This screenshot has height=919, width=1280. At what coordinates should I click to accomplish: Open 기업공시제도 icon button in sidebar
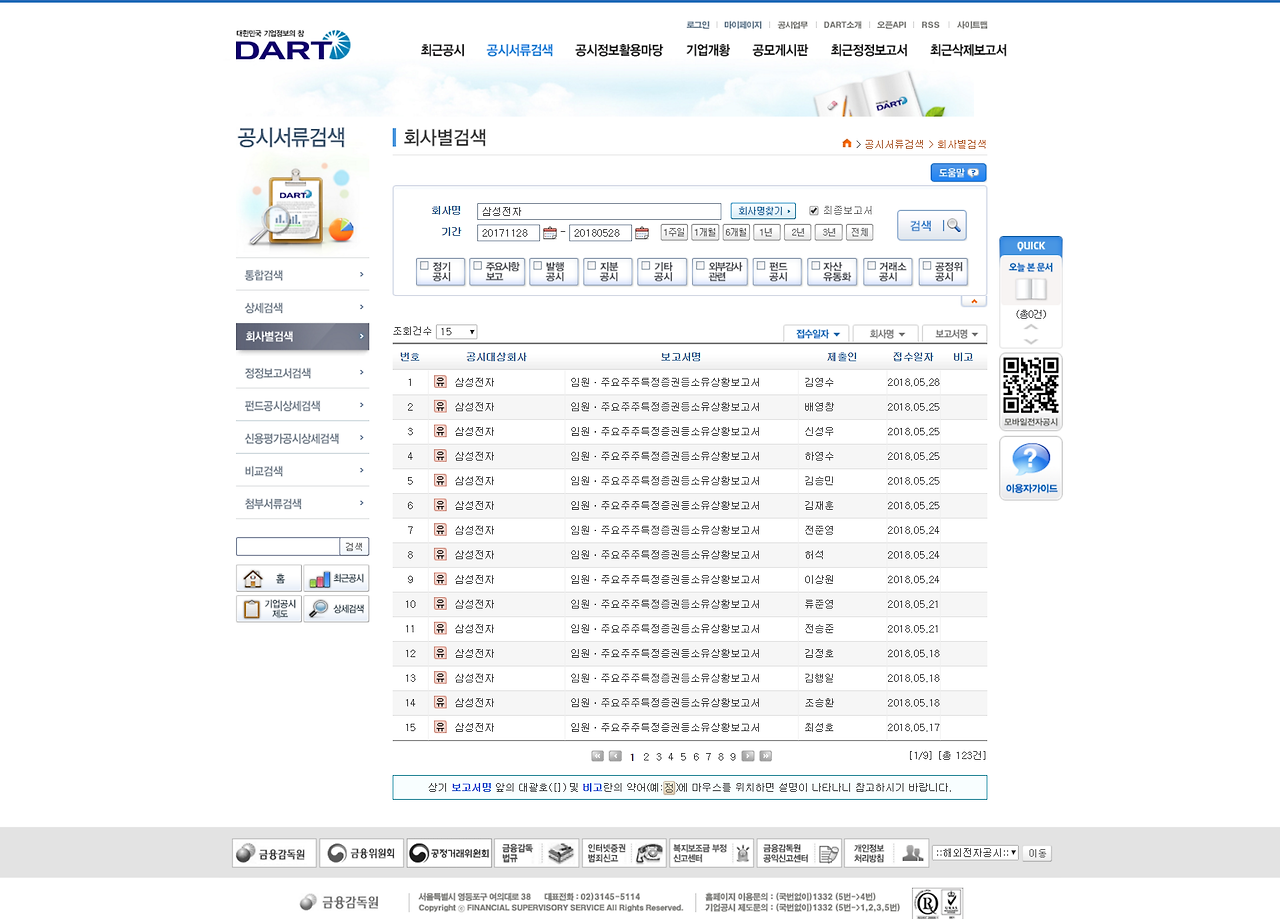tap(269, 609)
